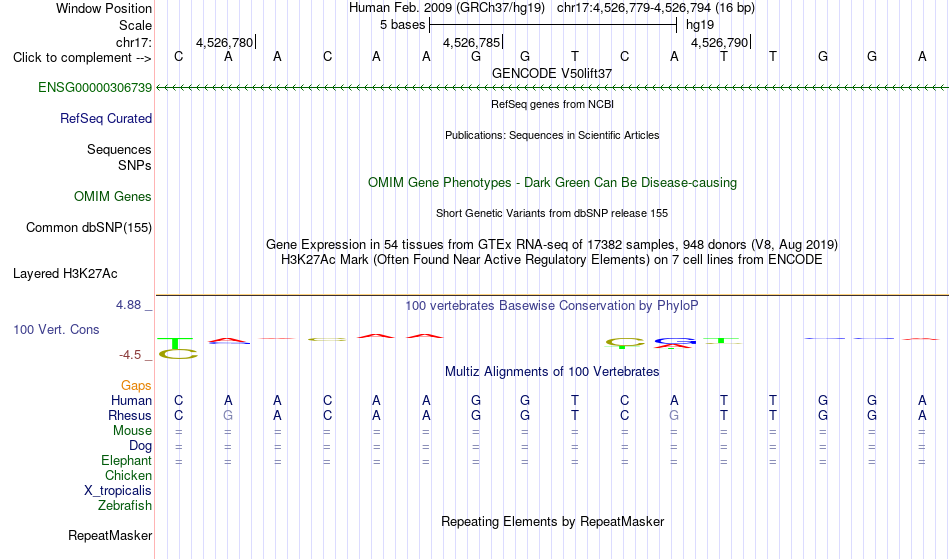Click the OMIM Gene Phenotypes green track title

click(x=552, y=182)
